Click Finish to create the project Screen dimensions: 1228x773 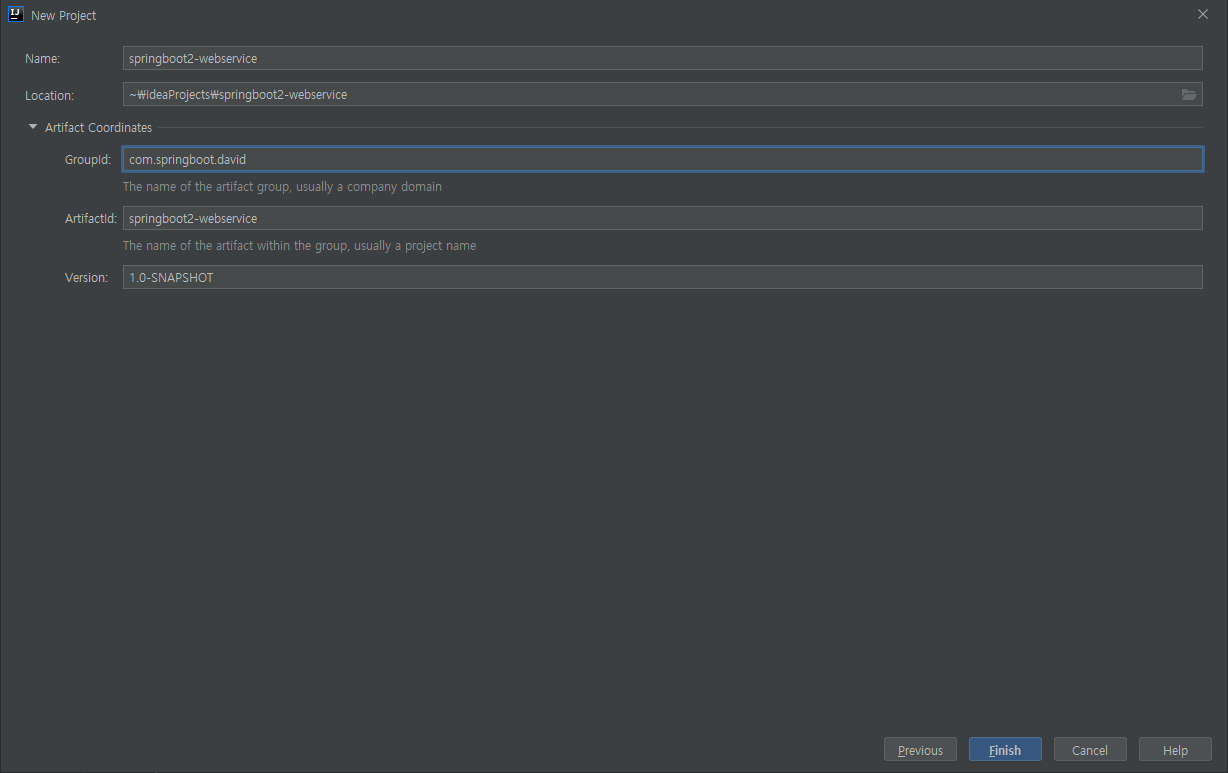click(x=1005, y=750)
